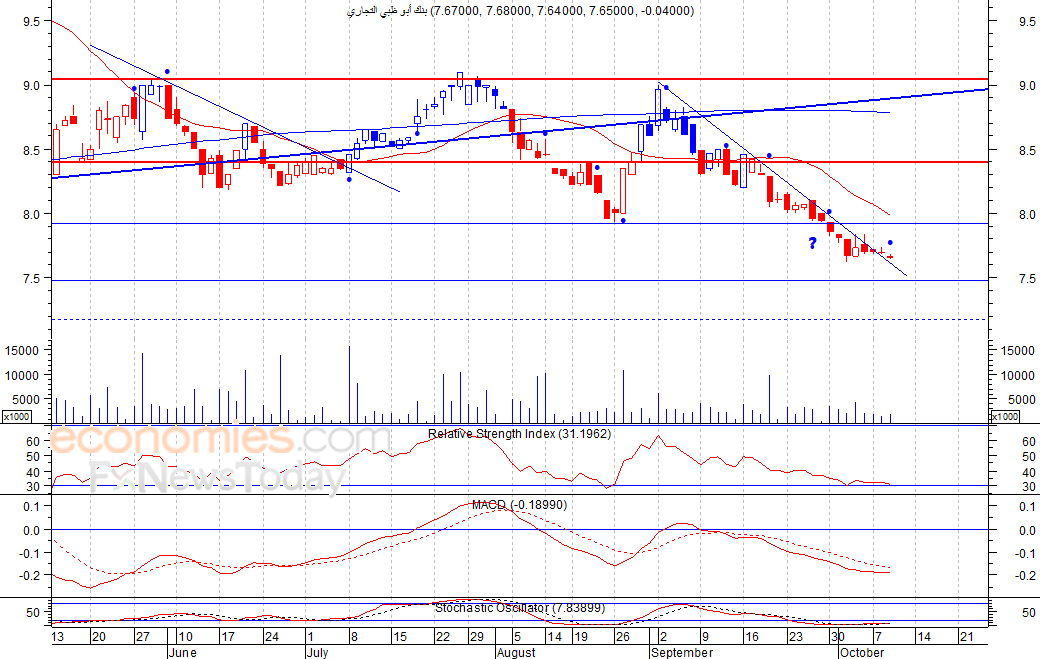Image resolution: width=1040 pixels, height=659 pixels.
Task: Click the 7.5 price label on right axis
Action: coord(1027,279)
